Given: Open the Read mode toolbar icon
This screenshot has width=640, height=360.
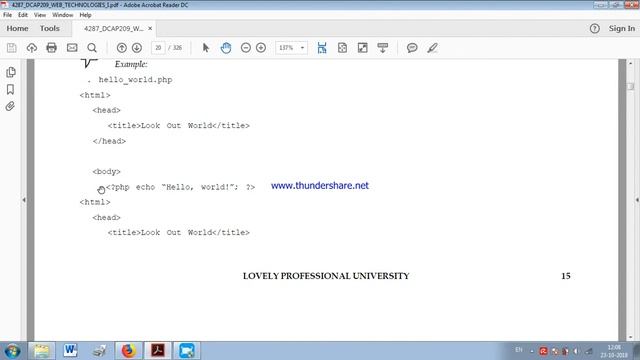Looking at the screenshot, I should (x=382, y=48).
